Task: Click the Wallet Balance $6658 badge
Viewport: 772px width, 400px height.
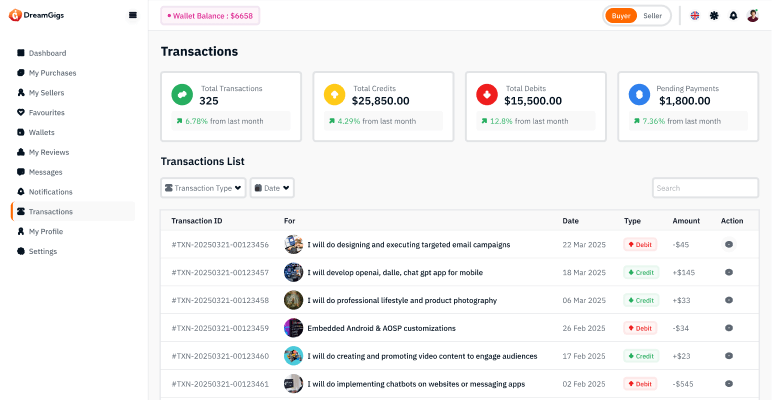Action: [210, 16]
